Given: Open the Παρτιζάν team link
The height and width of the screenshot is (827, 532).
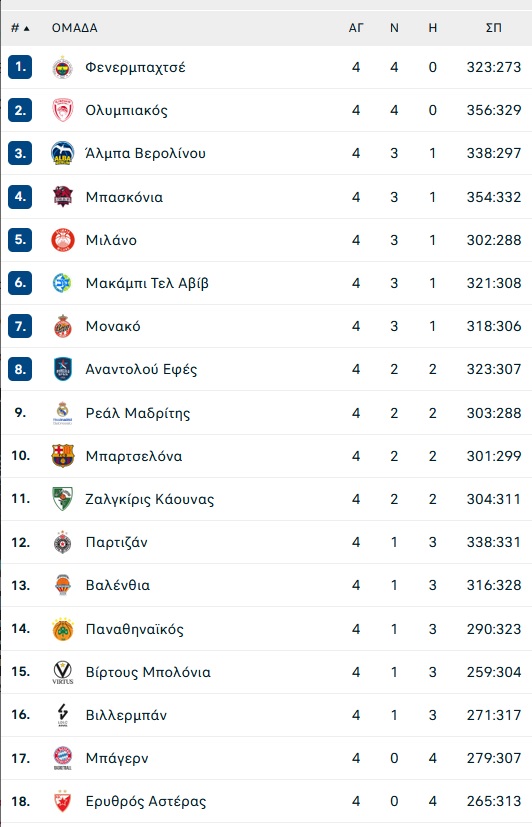Looking at the screenshot, I should (117, 542).
